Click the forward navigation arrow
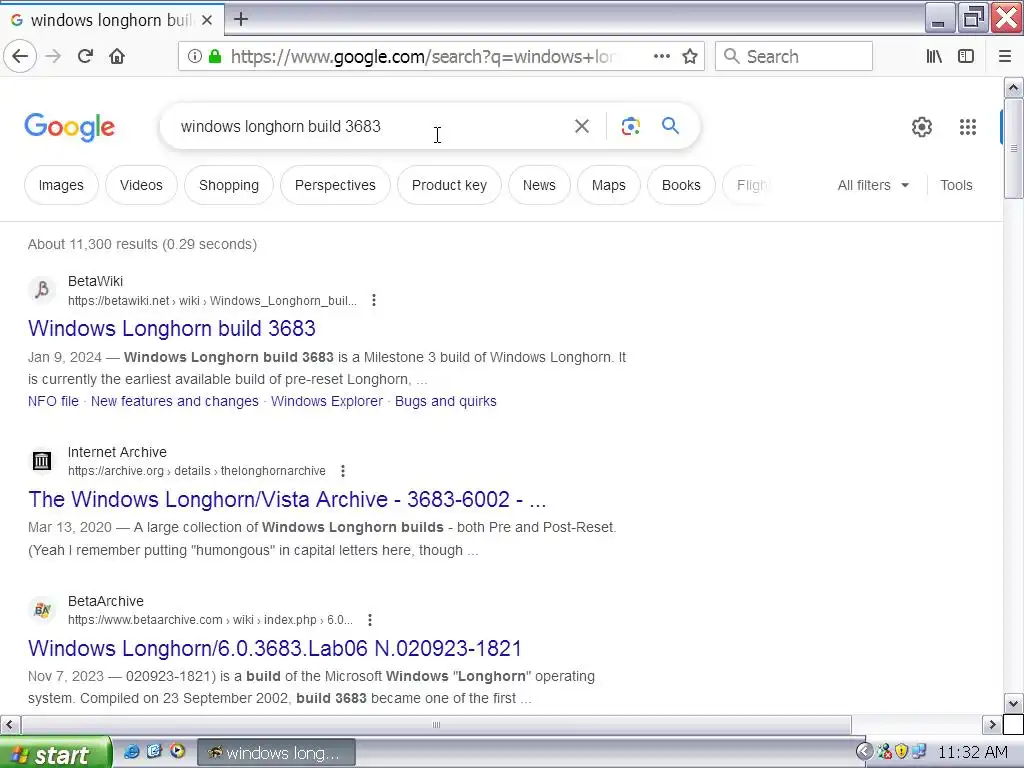Screen dimensions: 1024x768 pos(53,56)
